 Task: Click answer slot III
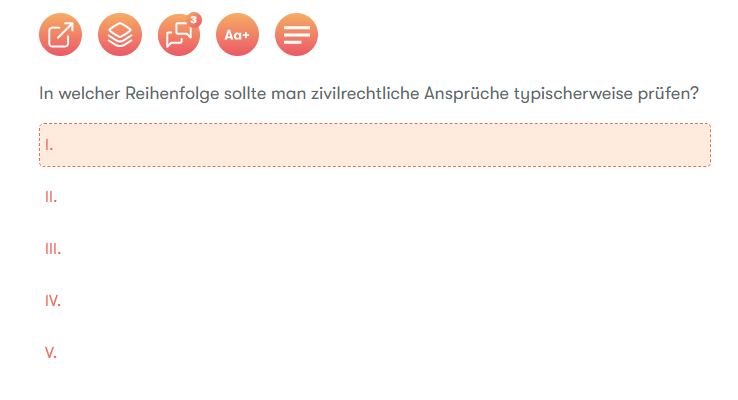click(375, 248)
